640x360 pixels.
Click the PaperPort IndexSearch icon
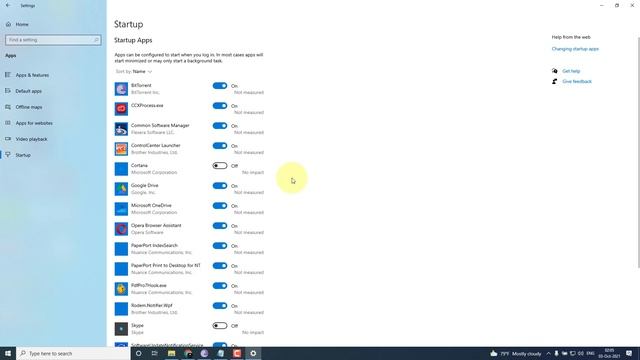[x=121, y=249]
